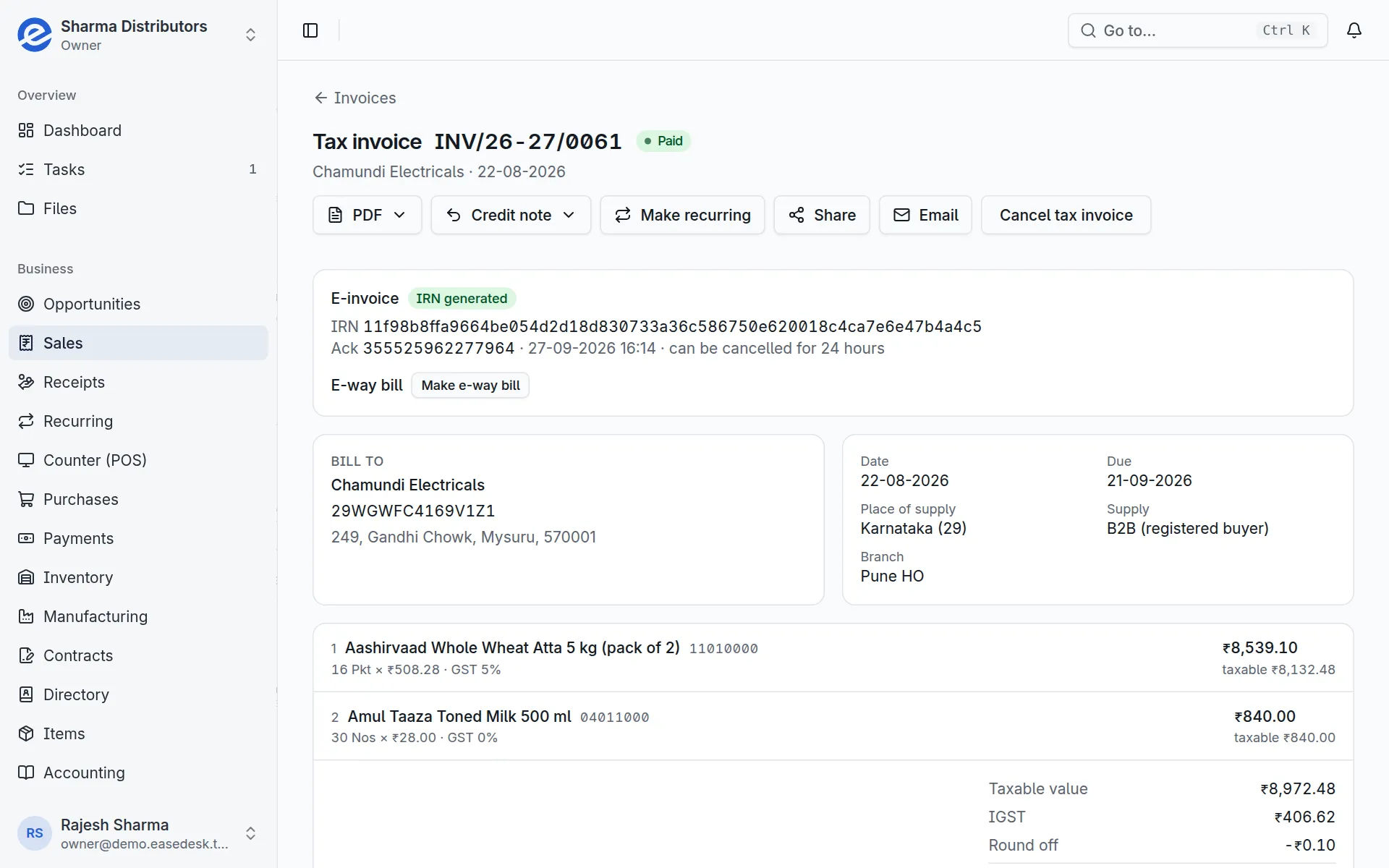Click the Counter (POS) monitor icon
This screenshot has width=1389, height=868.
26,460
